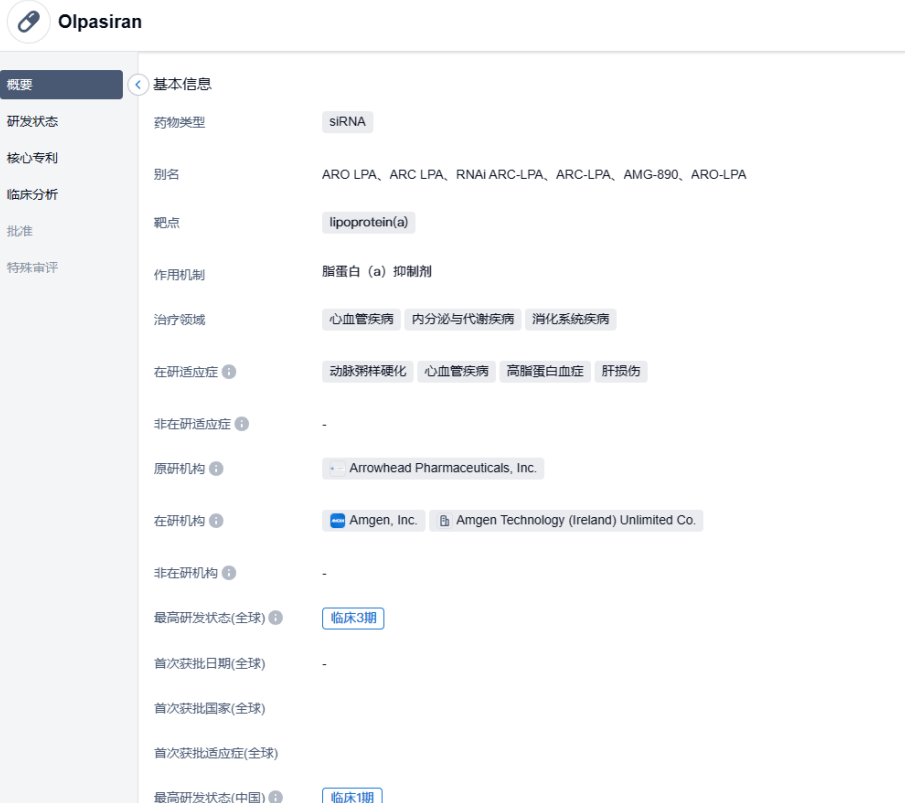Select the 动脉粥样硬化 indication tag
Image resolution: width=905 pixels, height=803 pixels.
(367, 371)
